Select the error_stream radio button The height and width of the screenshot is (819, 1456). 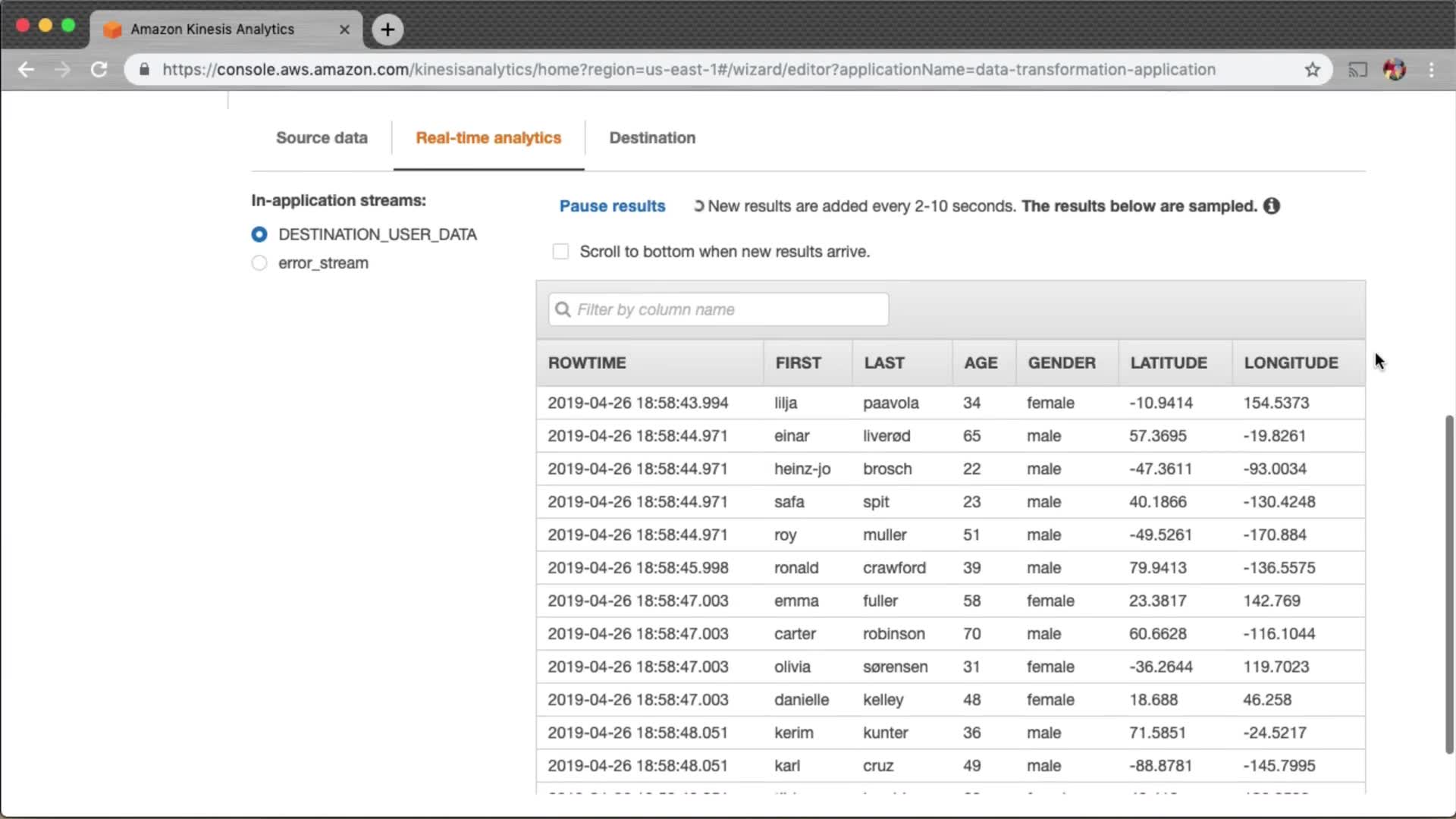pyautogui.click(x=259, y=263)
